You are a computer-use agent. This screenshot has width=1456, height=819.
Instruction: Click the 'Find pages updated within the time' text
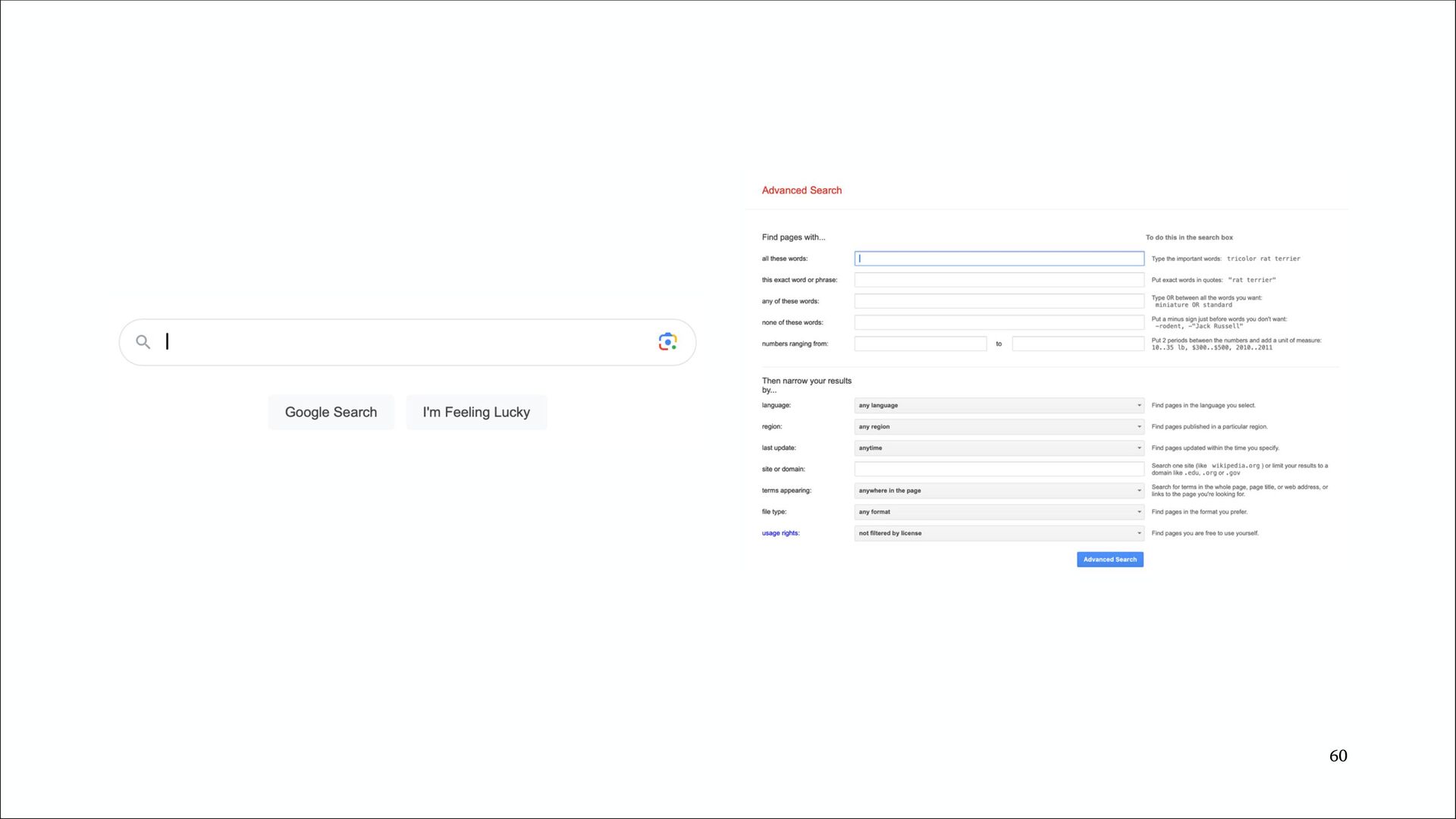click(1215, 448)
